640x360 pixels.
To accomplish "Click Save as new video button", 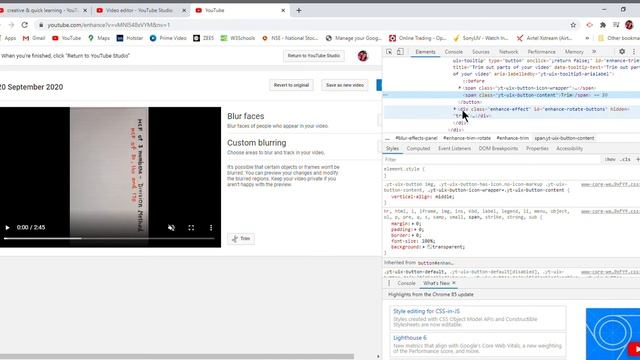I will pos(344,85).
